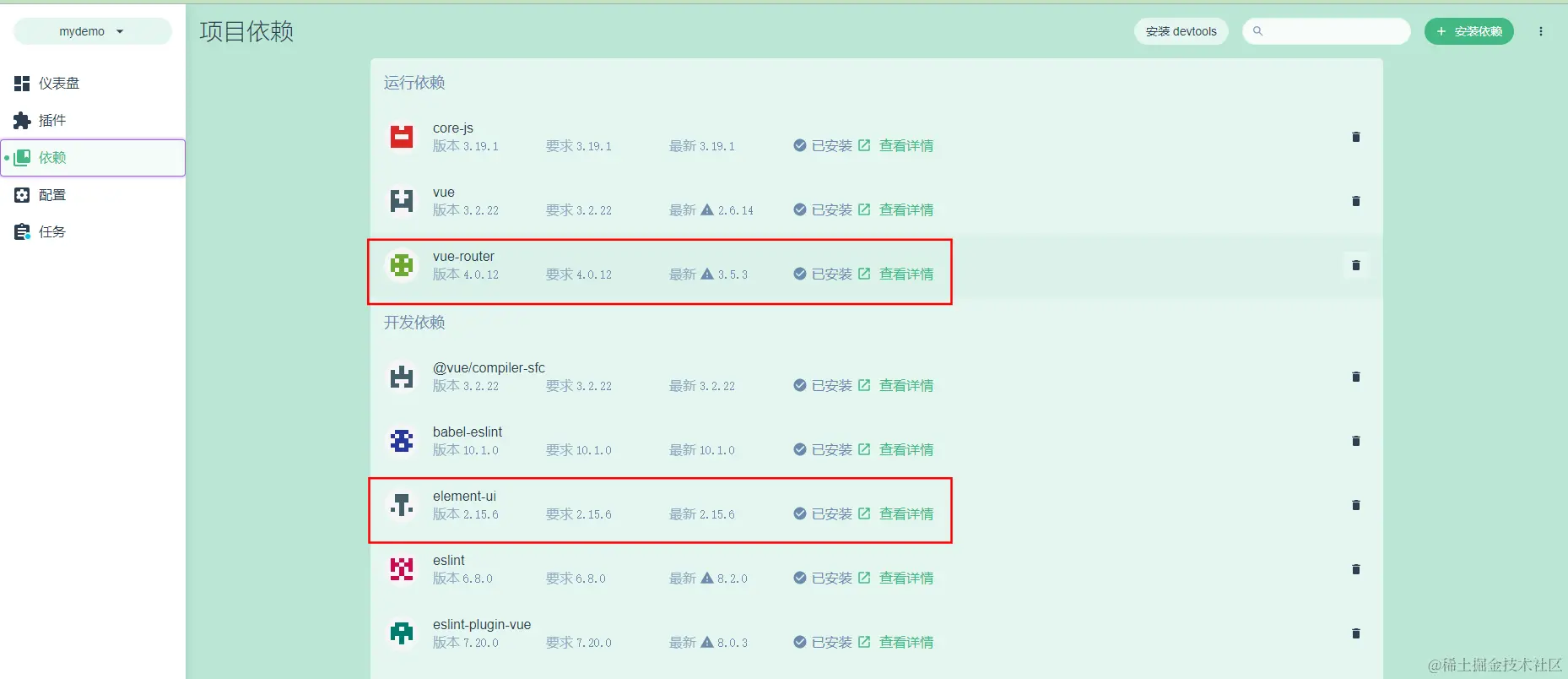Click the eslint-plugin-vue latest-version warning triangle
Screen dimensions: 1568x679
pos(707,642)
